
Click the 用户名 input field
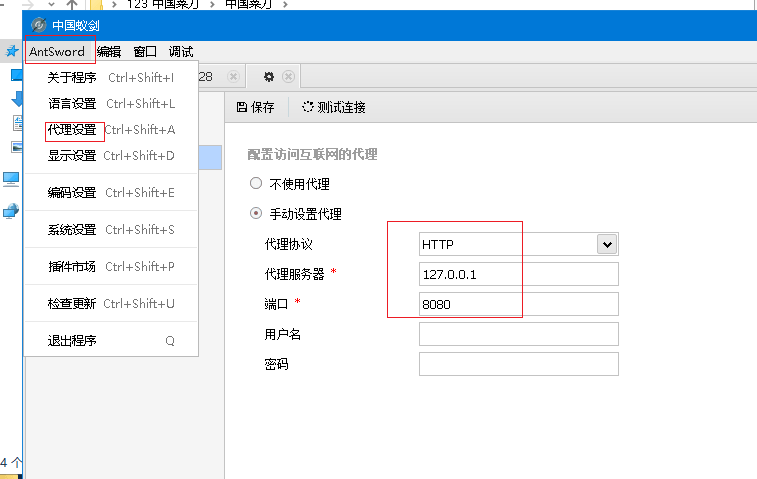(x=519, y=334)
